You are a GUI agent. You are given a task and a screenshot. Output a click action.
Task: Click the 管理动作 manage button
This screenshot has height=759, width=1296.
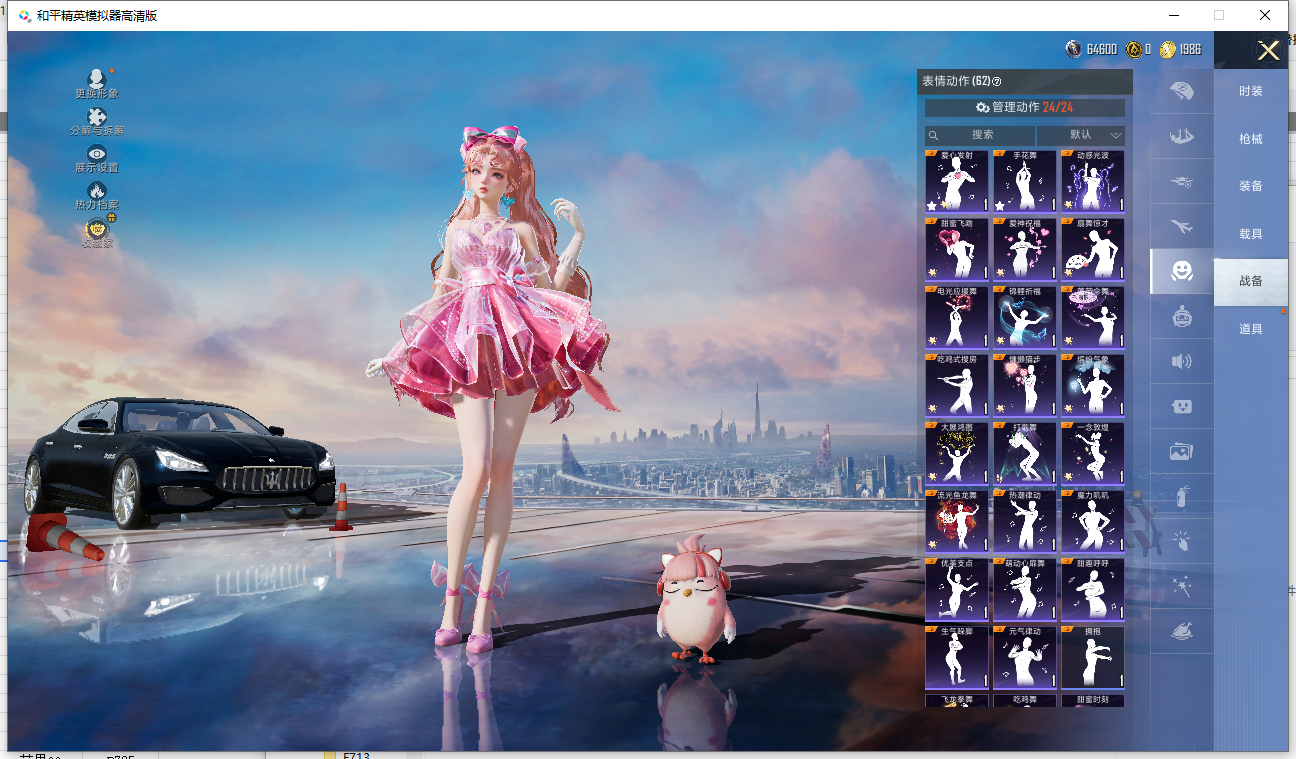[1025, 108]
